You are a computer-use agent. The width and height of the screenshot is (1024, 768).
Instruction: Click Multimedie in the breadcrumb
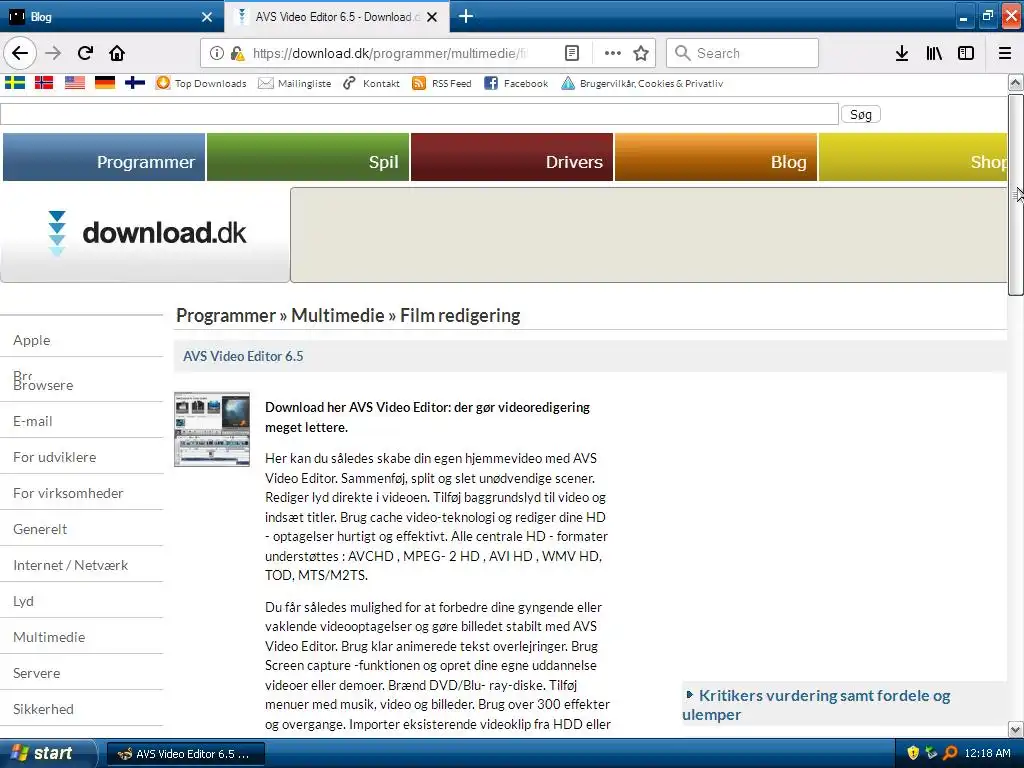(x=338, y=315)
